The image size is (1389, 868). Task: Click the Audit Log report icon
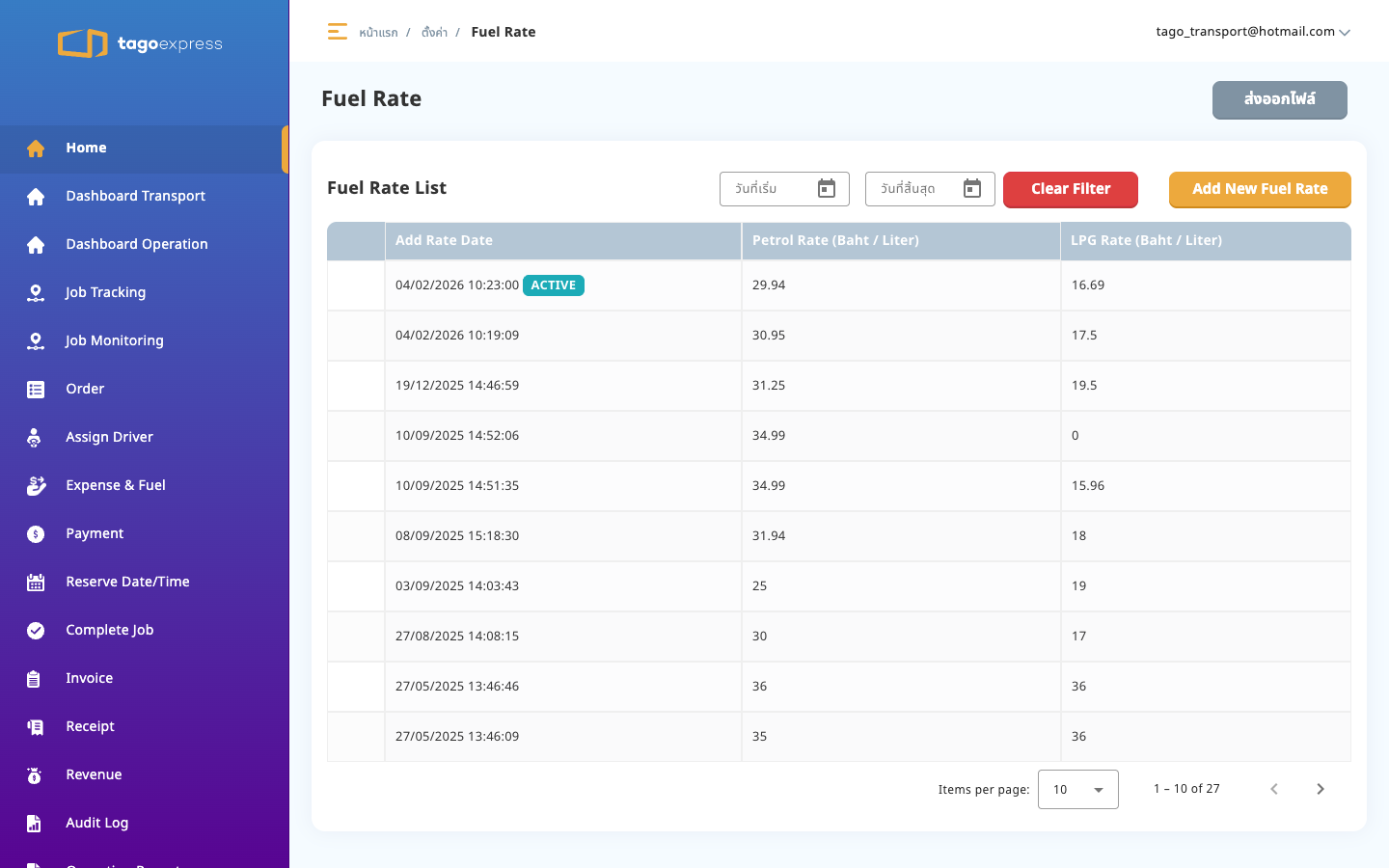pyautogui.click(x=34, y=824)
